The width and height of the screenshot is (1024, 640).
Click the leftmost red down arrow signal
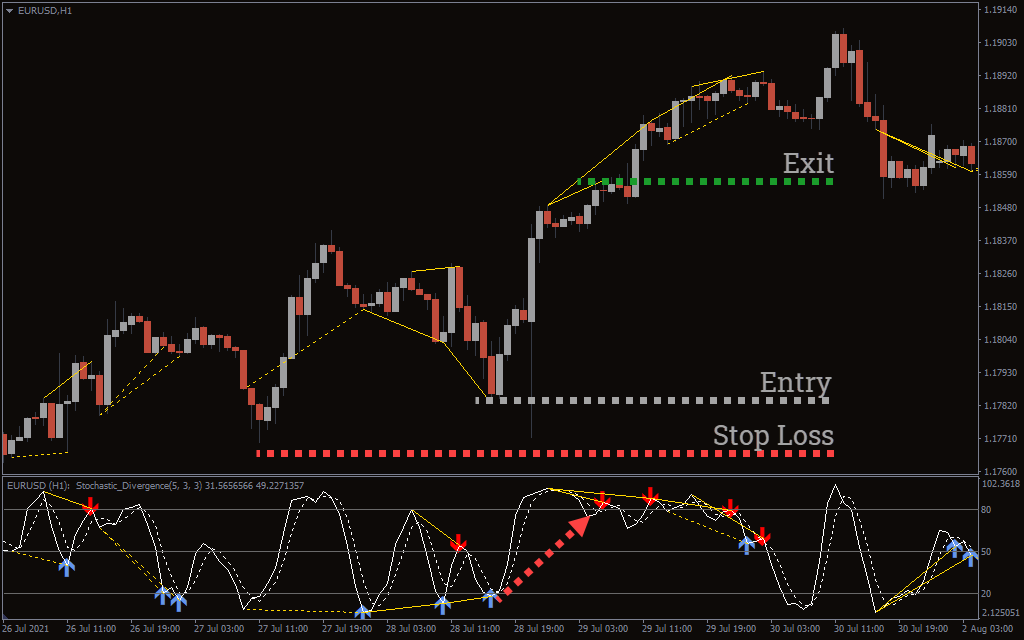point(90,506)
